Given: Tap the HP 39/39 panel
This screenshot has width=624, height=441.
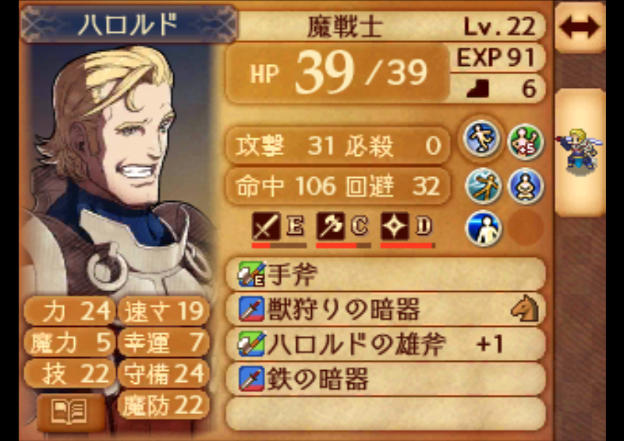Looking at the screenshot, I should click(x=337, y=74).
